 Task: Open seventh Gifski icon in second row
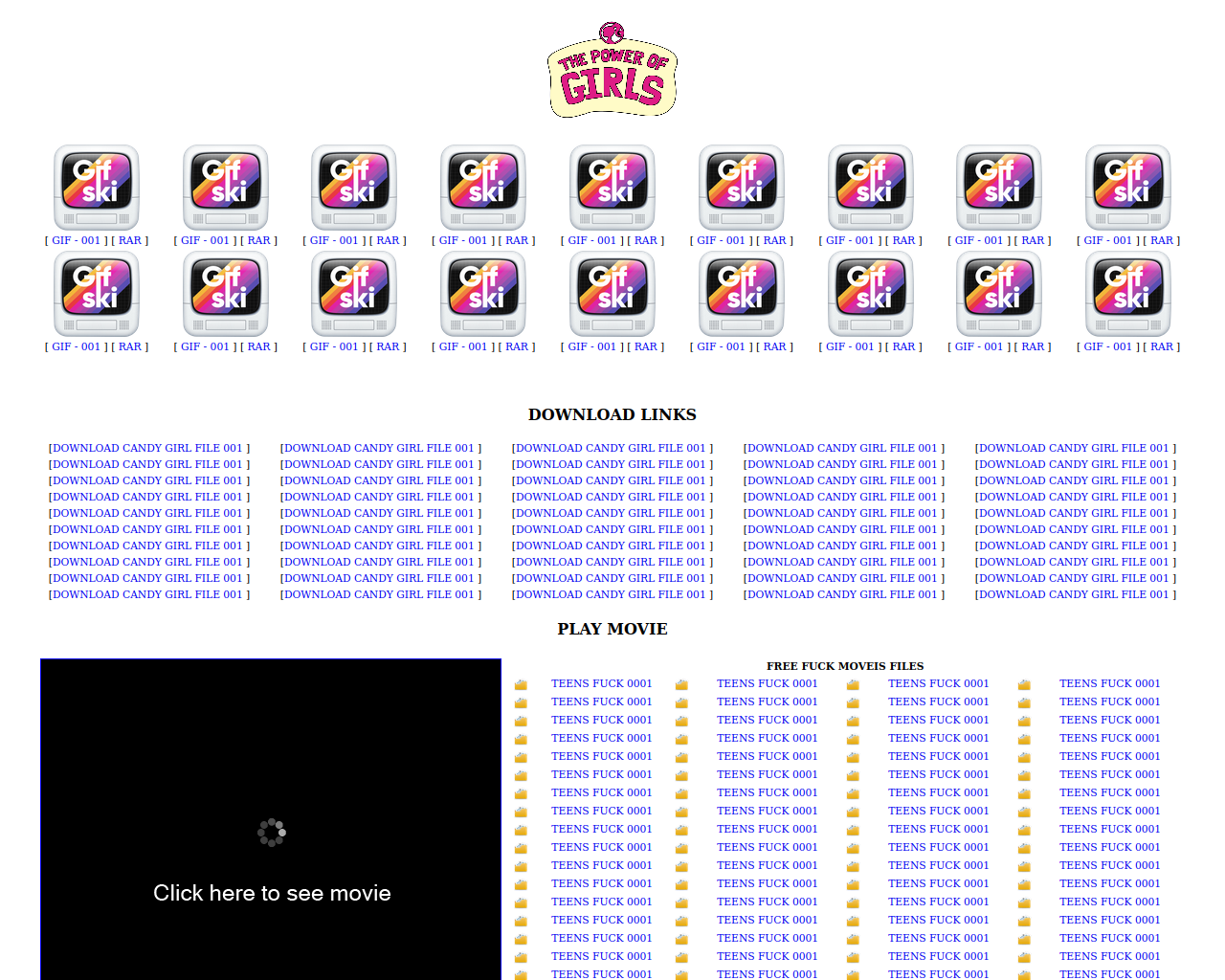(871, 294)
